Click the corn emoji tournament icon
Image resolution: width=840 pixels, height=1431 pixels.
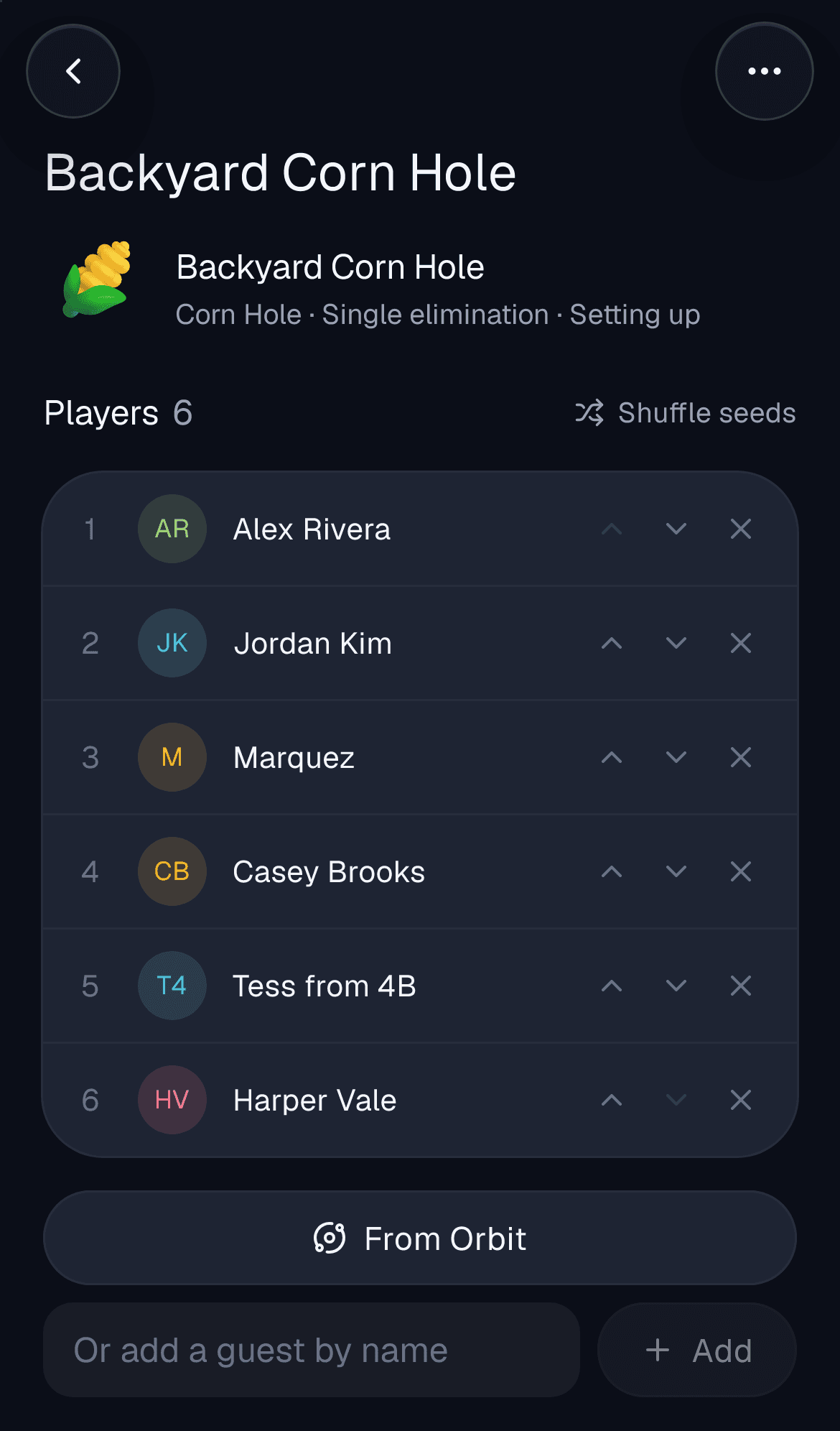(x=98, y=279)
